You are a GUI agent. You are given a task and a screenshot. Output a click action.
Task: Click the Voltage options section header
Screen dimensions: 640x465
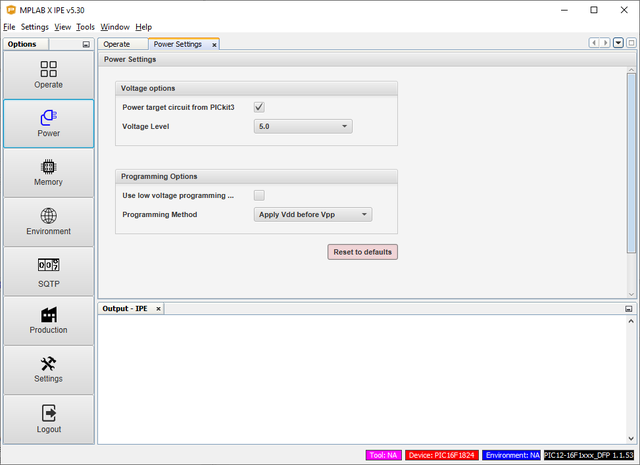[x=256, y=88]
